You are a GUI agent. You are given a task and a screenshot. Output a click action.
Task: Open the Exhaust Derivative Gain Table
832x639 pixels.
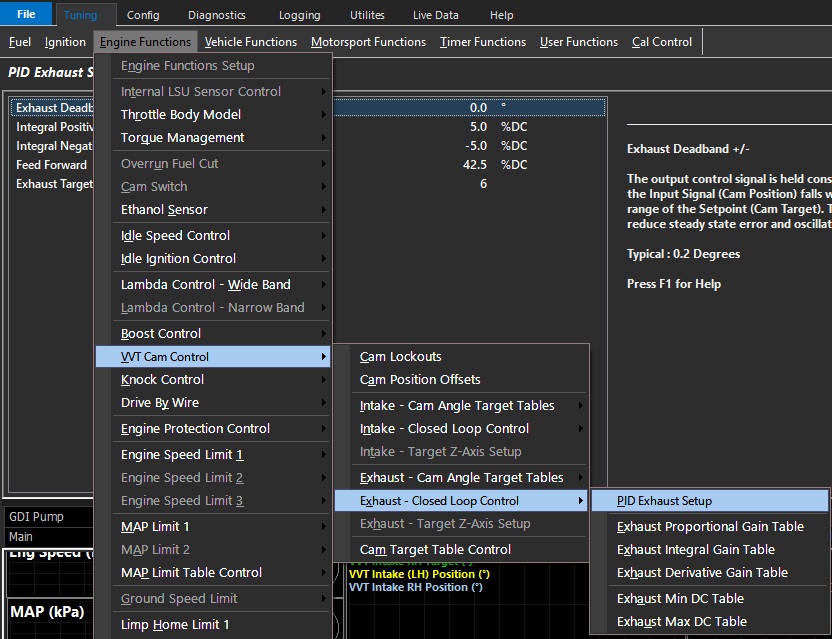[710, 573]
